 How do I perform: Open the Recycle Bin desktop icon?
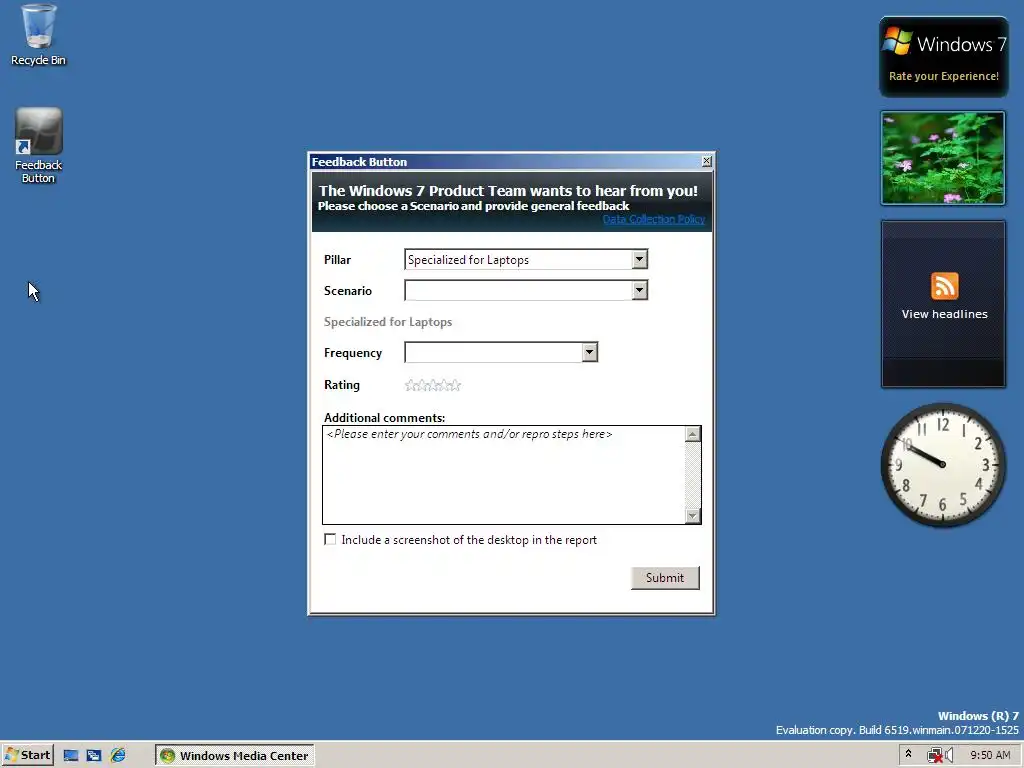(39, 35)
